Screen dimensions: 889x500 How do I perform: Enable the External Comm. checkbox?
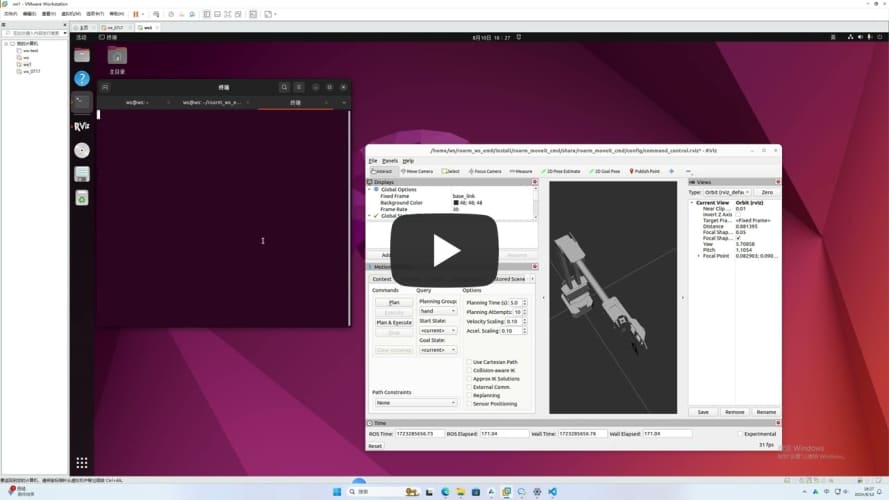[469, 387]
